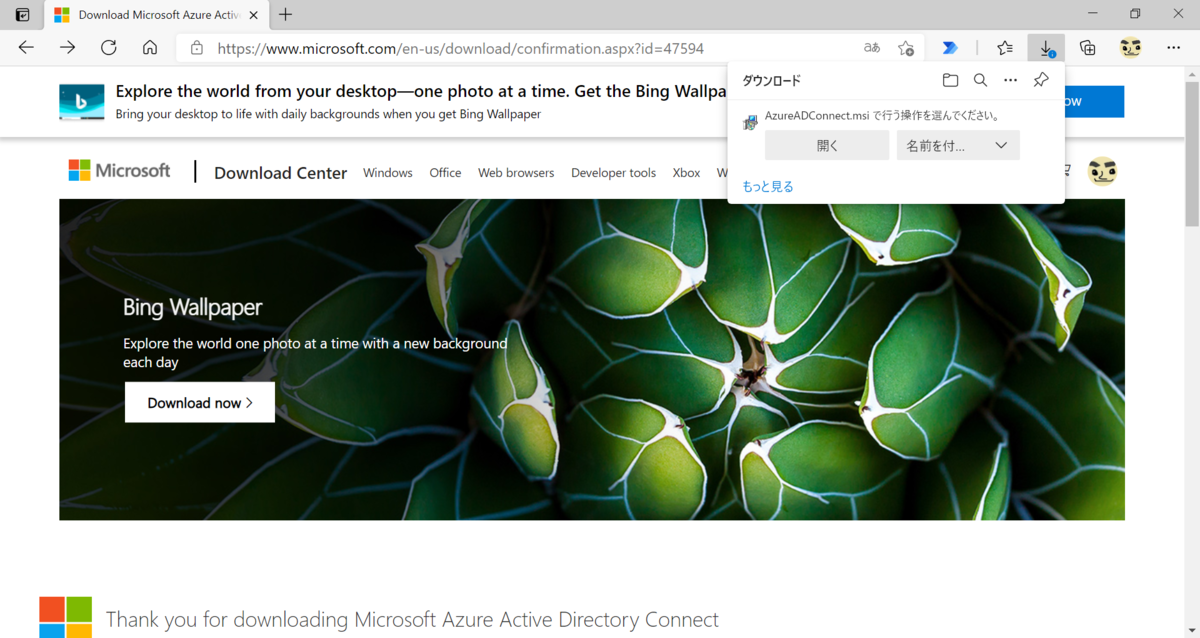Toggle the Downloads toolbar button

click(1046, 47)
